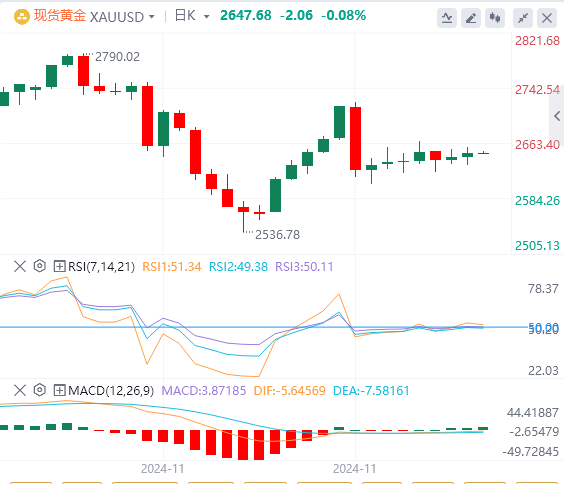Open MACD indicator settings gear icon
This screenshot has width=564, height=484.
tap(40, 390)
